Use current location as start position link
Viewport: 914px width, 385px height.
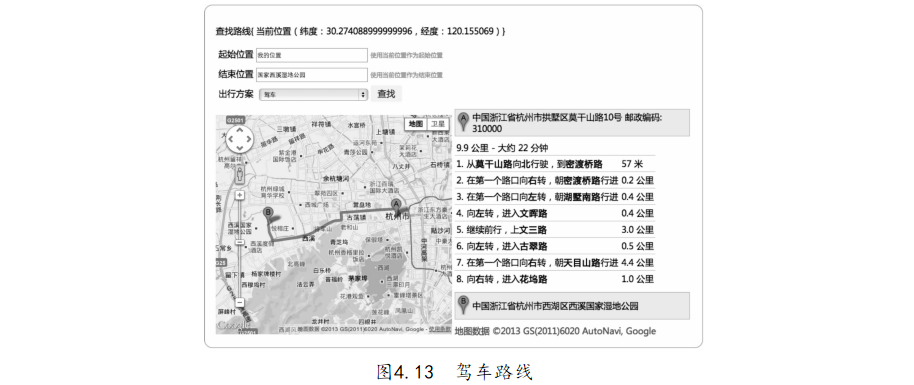pyautogui.click(x=407, y=55)
